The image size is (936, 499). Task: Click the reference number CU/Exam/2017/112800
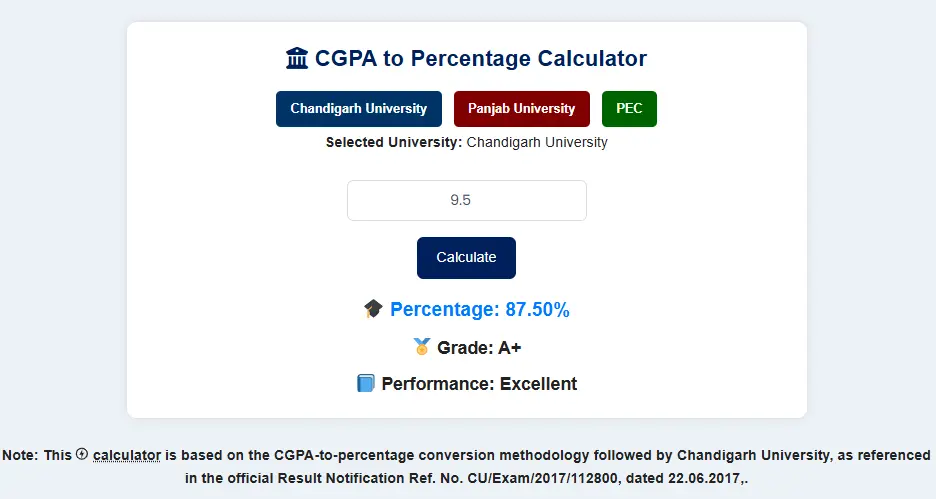click(x=527, y=479)
